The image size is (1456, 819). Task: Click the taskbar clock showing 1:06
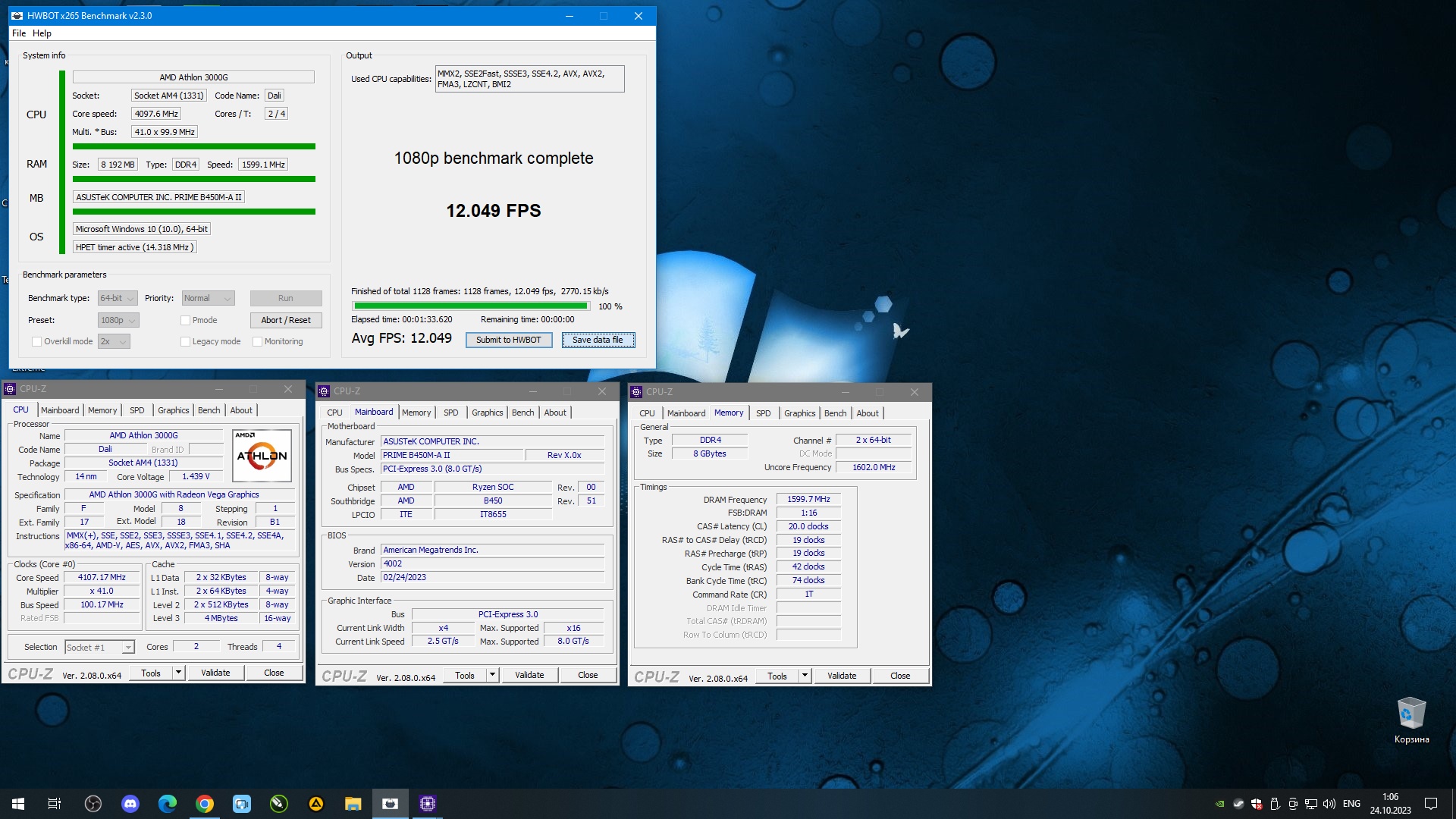tap(1390, 804)
